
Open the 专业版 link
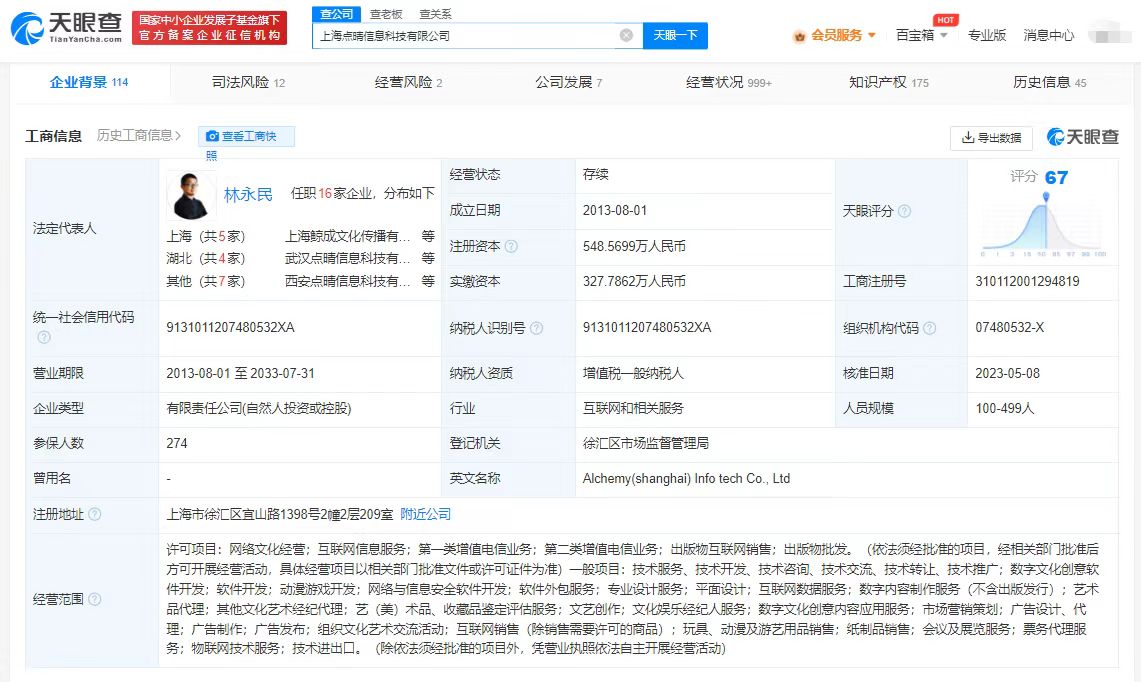tap(987, 35)
